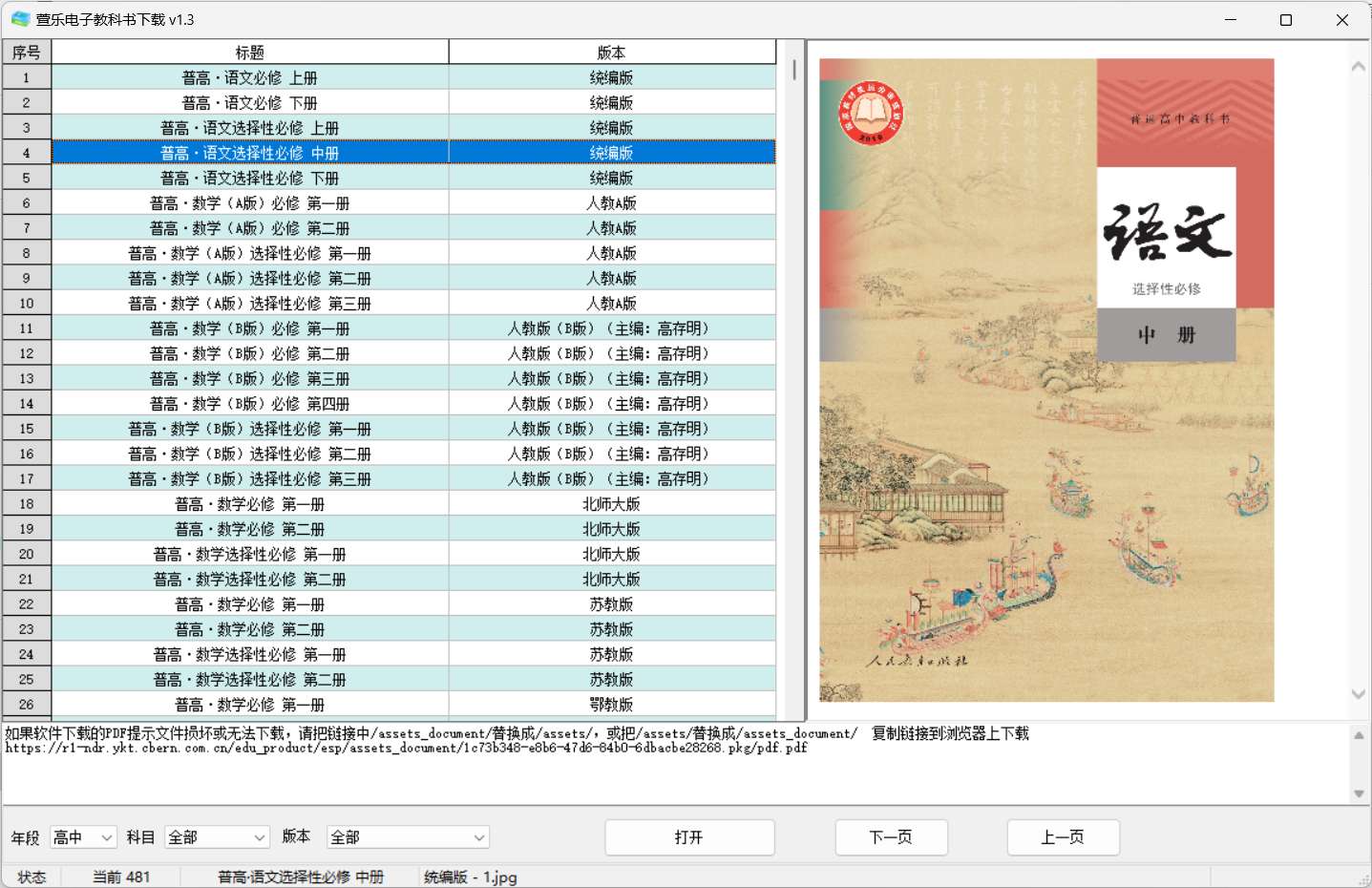Select row 22 数学必修 第一册 苏教版
The image size is (1372, 888).
(413, 604)
